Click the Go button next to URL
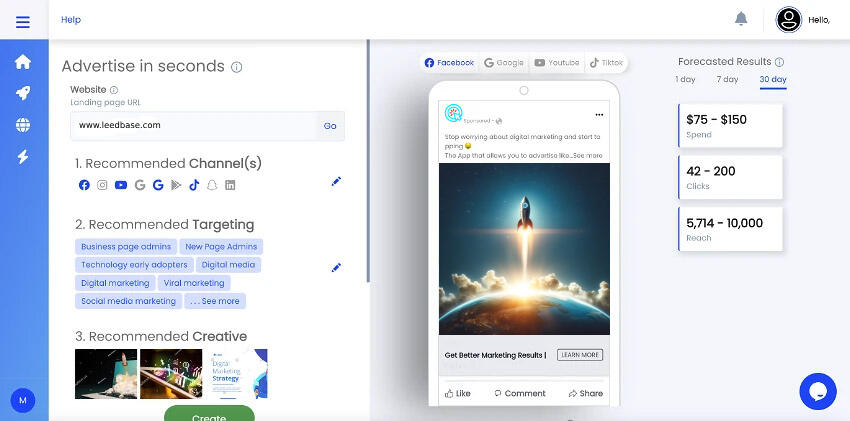The height and width of the screenshot is (421, 850). click(x=330, y=126)
